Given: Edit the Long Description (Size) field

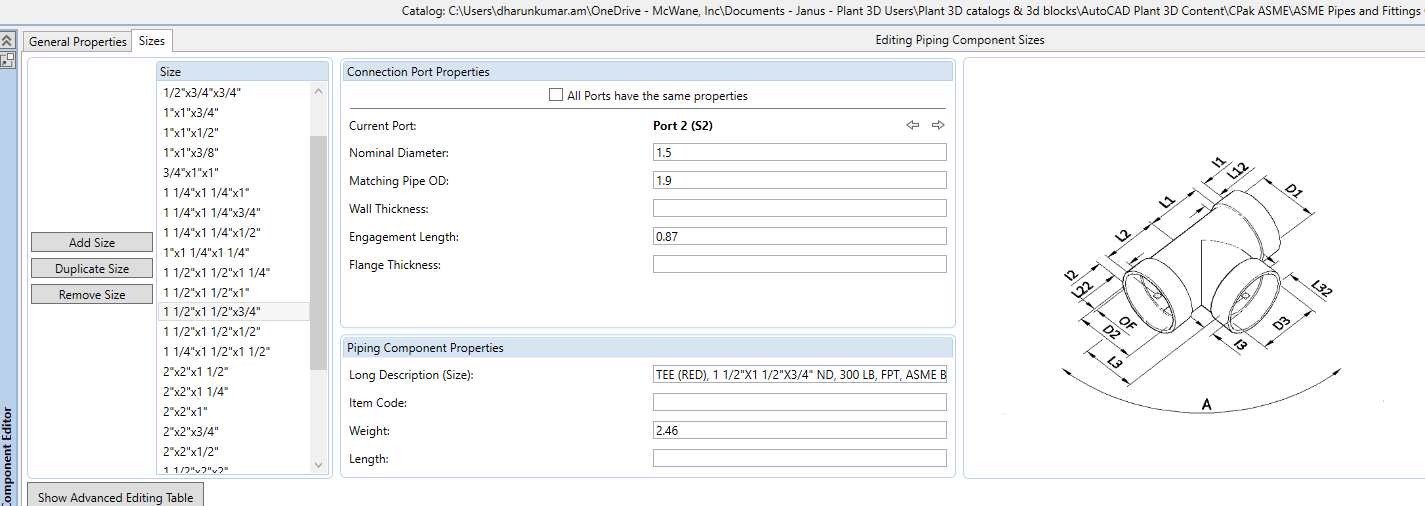Looking at the screenshot, I should point(799,374).
